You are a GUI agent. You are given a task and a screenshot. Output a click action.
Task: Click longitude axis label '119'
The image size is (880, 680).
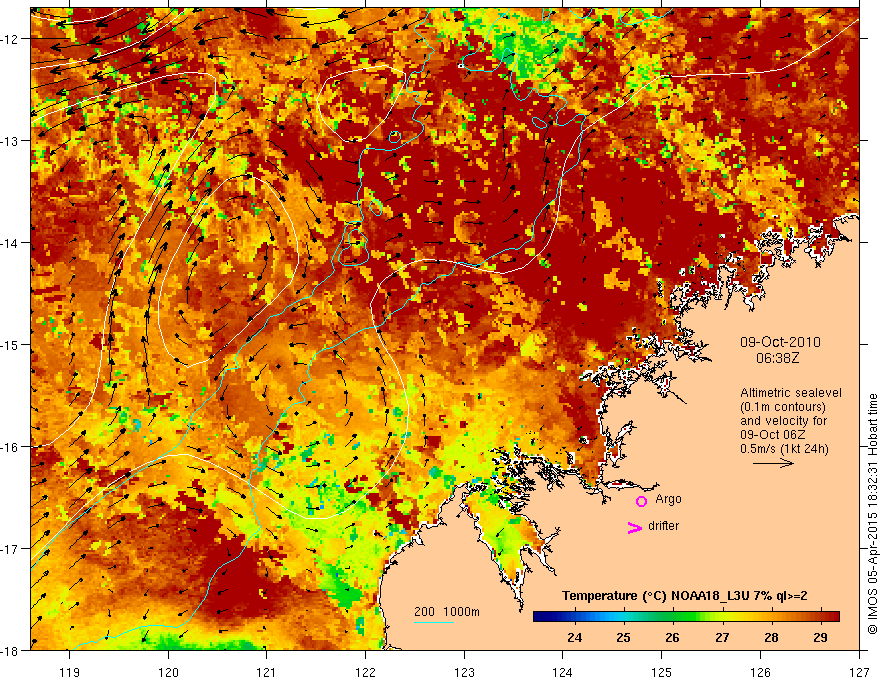[x=70, y=672]
